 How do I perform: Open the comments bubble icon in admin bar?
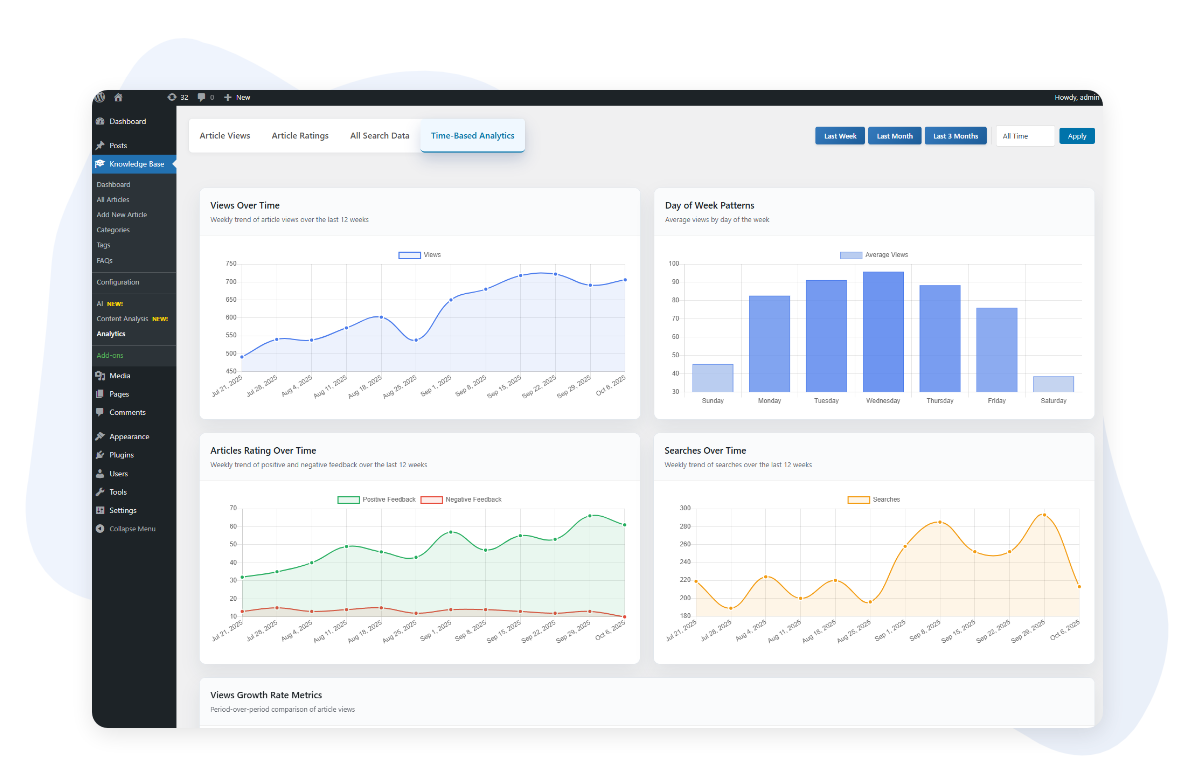coord(202,97)
